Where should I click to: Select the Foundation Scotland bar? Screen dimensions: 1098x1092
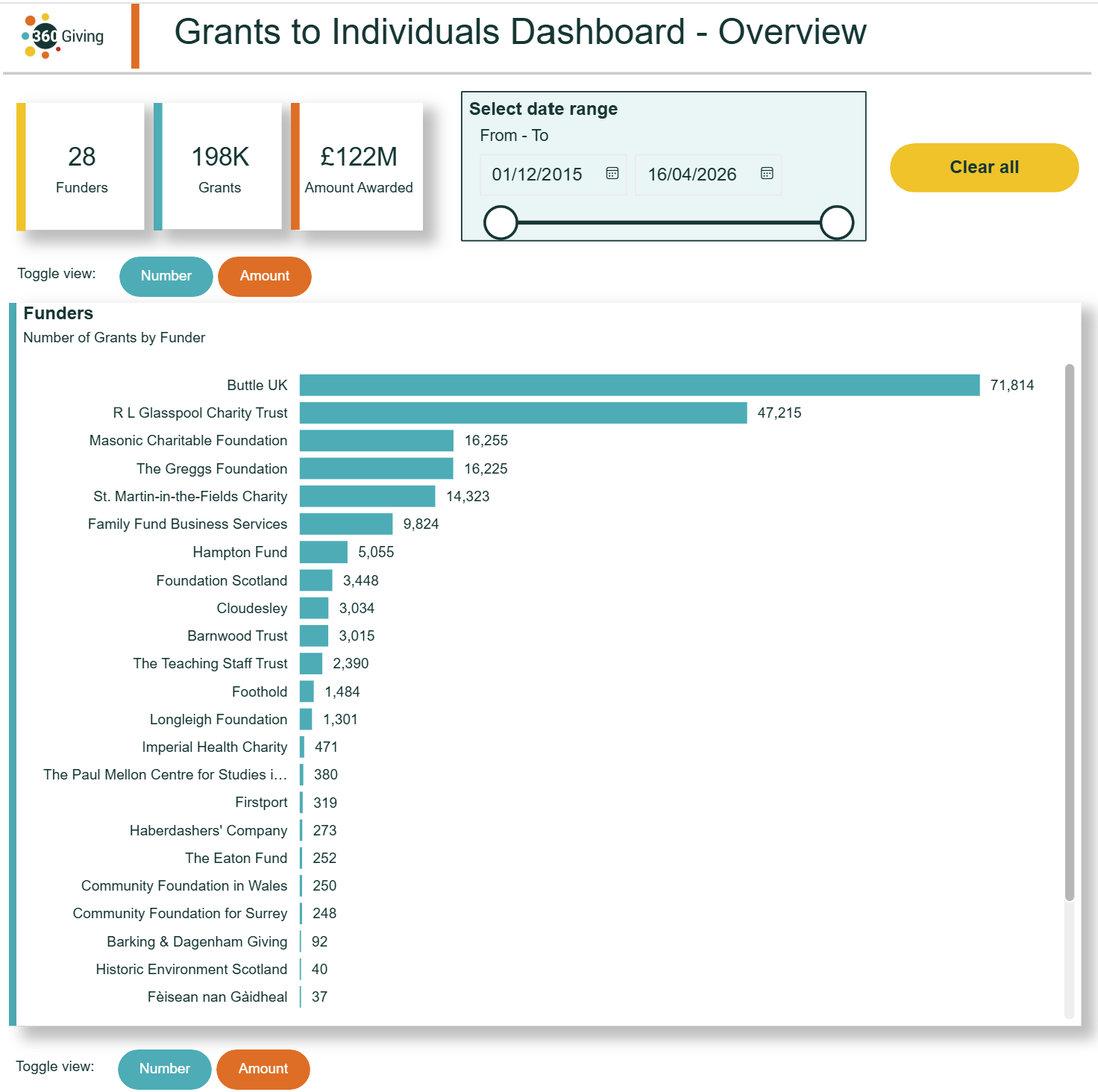(316, 580)
